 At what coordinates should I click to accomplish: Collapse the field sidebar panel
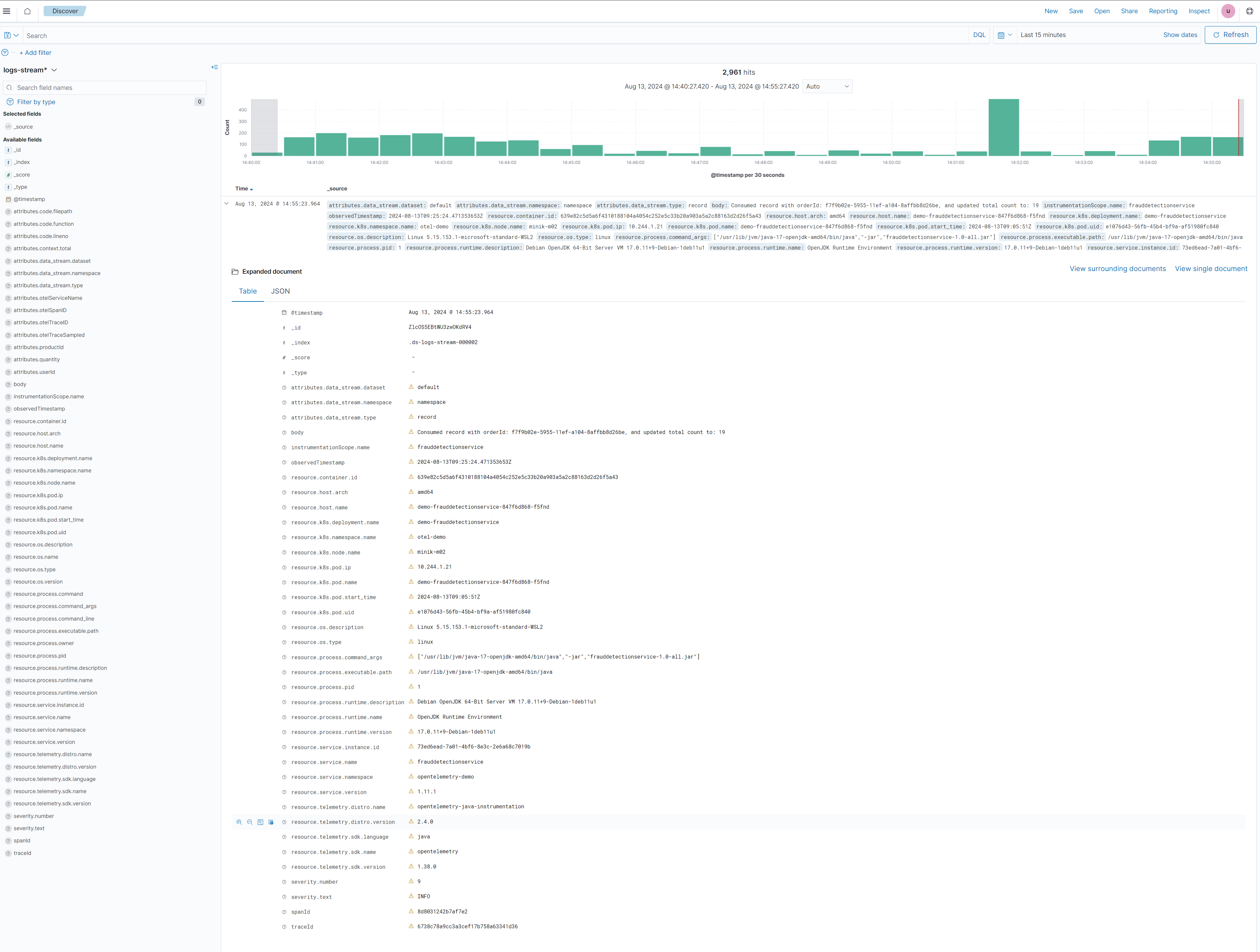[215, 67]
